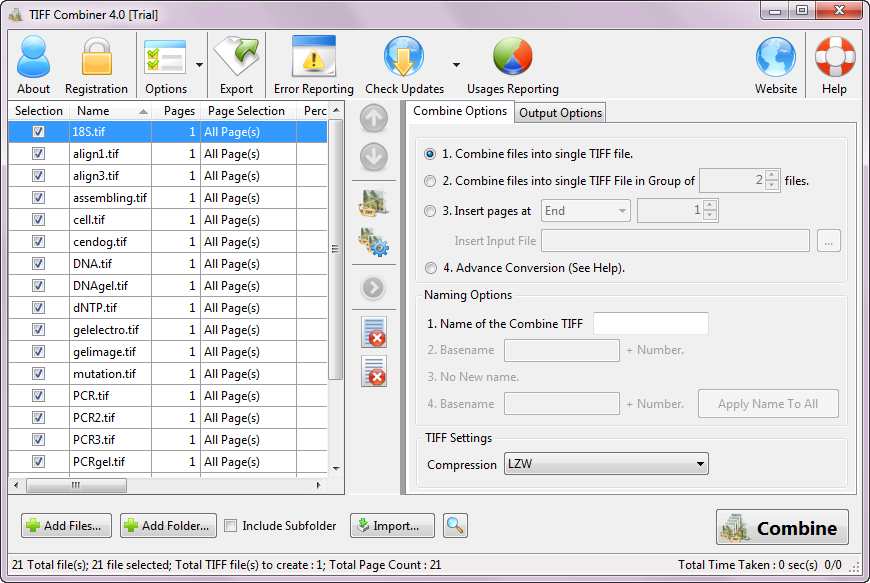This screenshot has height=583, width=870.
Task: Switch to the Combine Options tab
Action: click(x=460, y=111)
